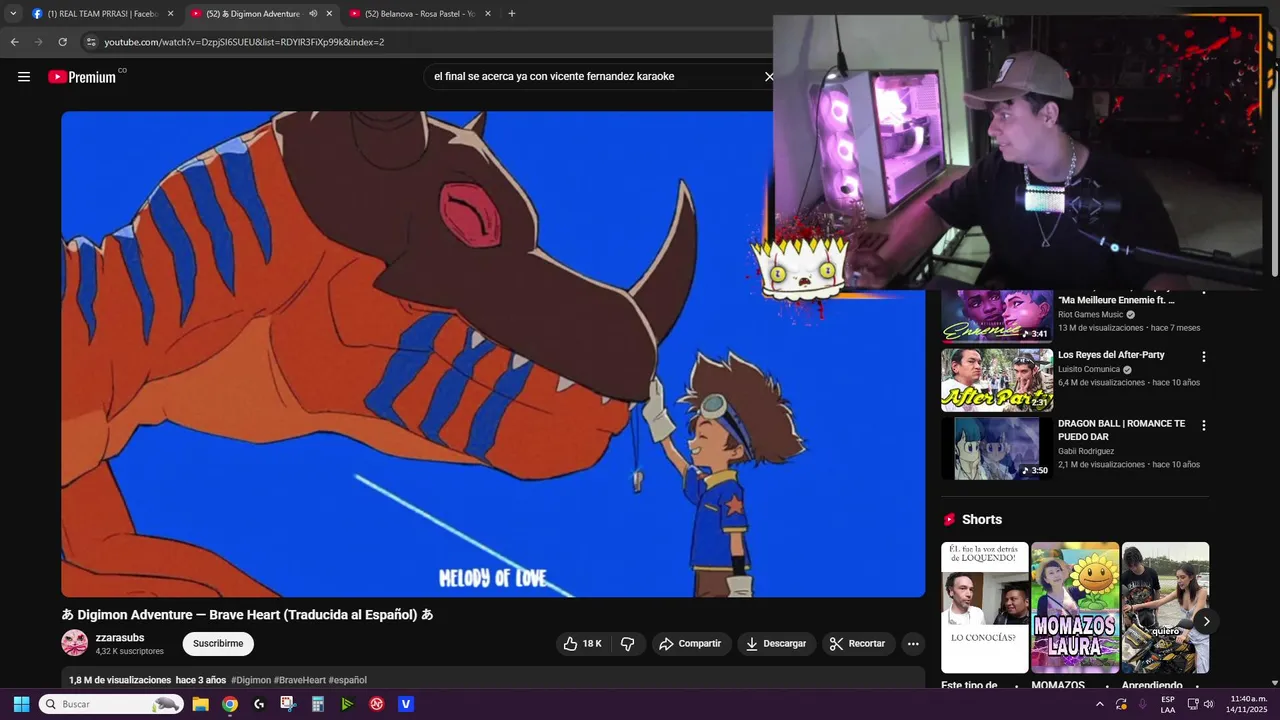The width and height of the screenshot is (1280, 720).
Task: Switch ESP LAA keyboard language
Action: pos(1168,704)
